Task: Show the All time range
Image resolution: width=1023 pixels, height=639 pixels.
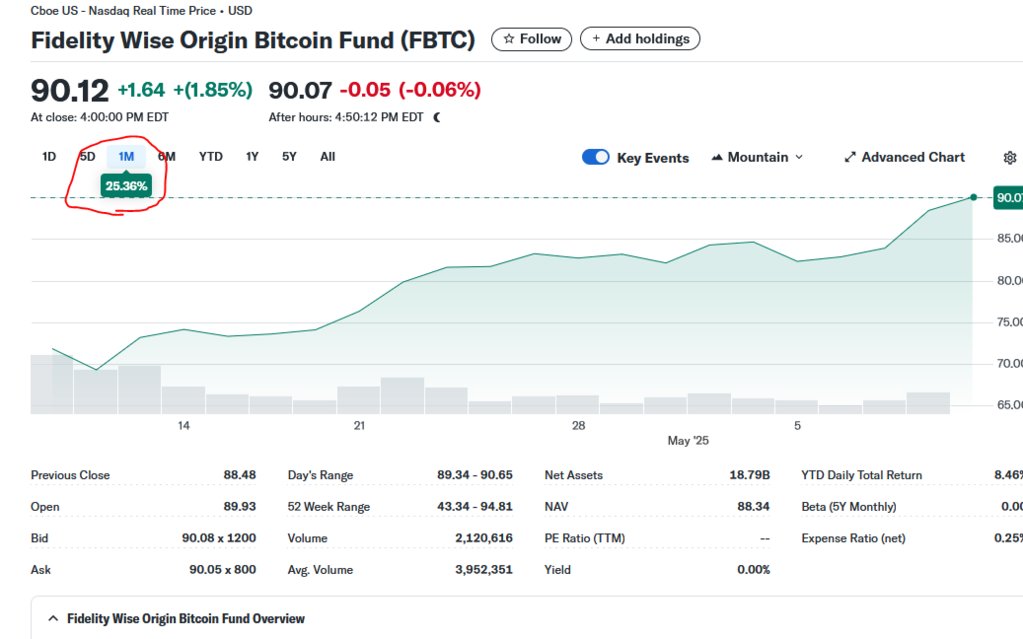Action: 328,157
